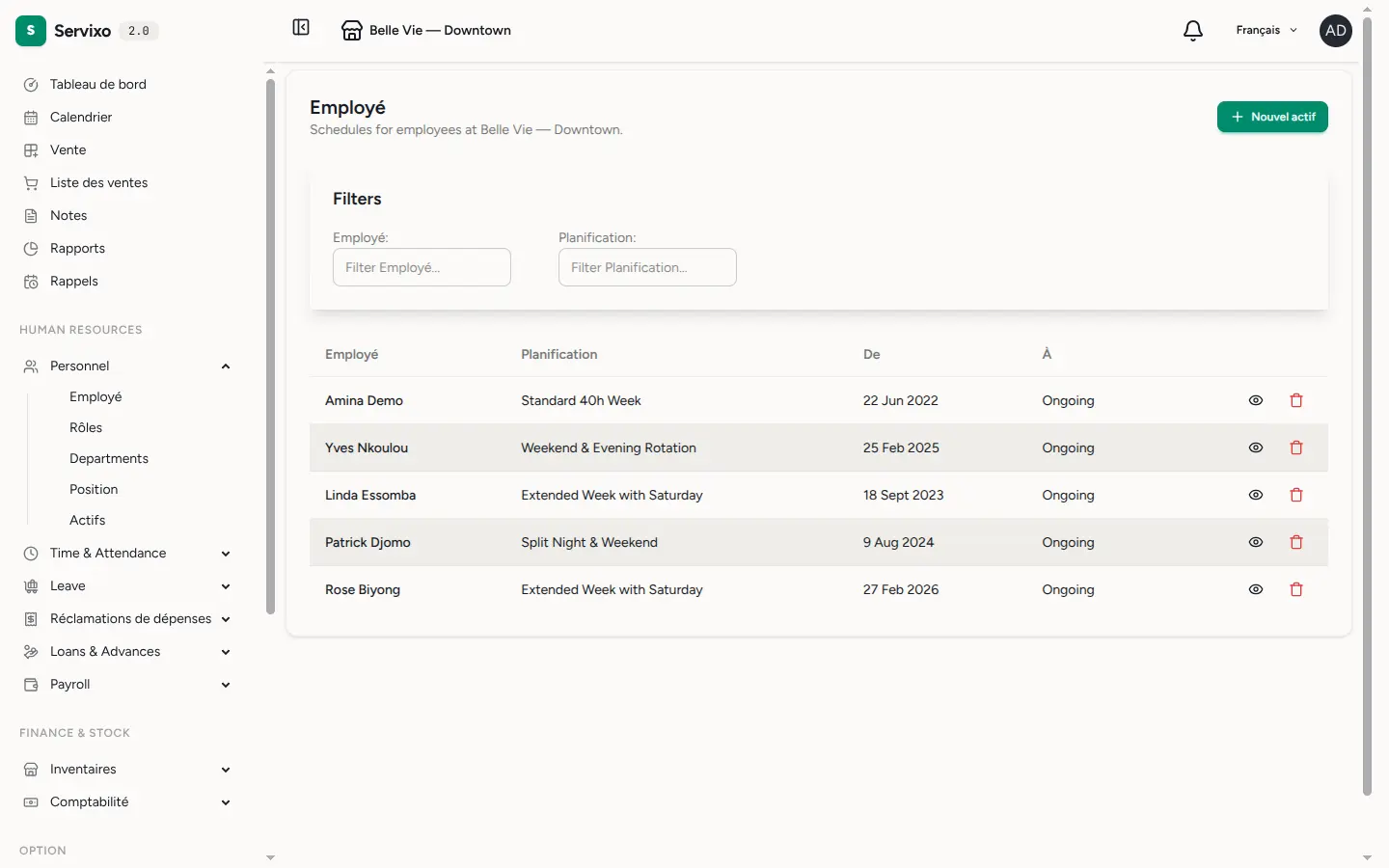View Rose Biyong's schedule via eye icon
This screenshot has height=868, width=1389.
(1256, 589)
